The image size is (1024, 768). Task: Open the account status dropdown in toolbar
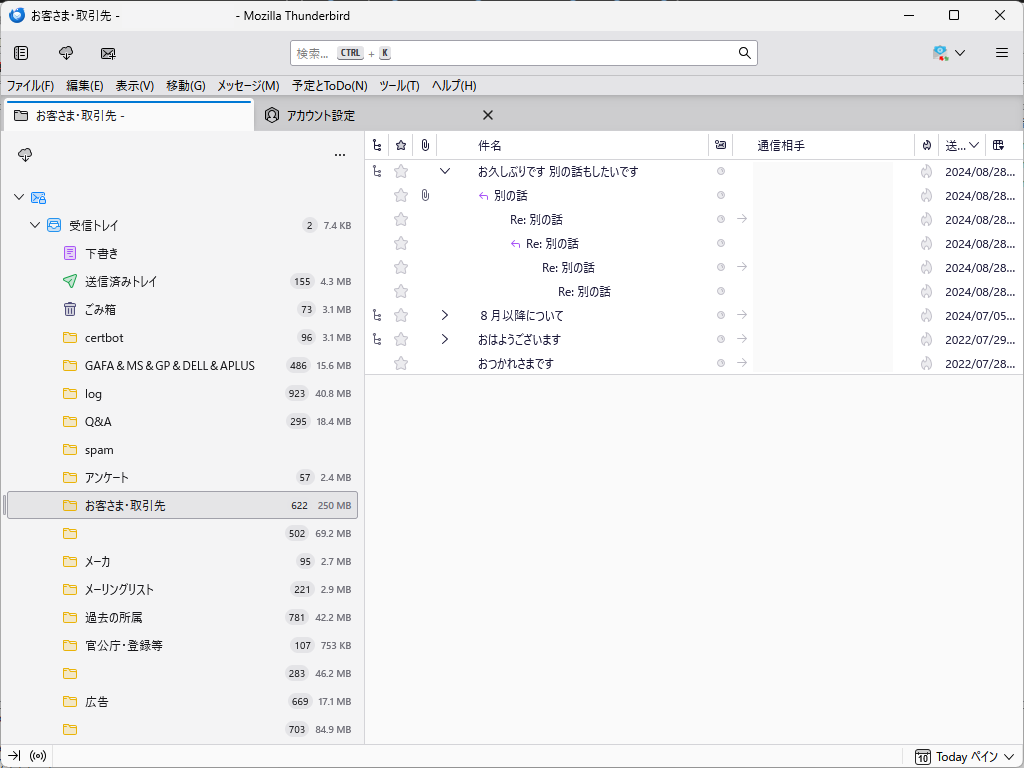point(949,53)
